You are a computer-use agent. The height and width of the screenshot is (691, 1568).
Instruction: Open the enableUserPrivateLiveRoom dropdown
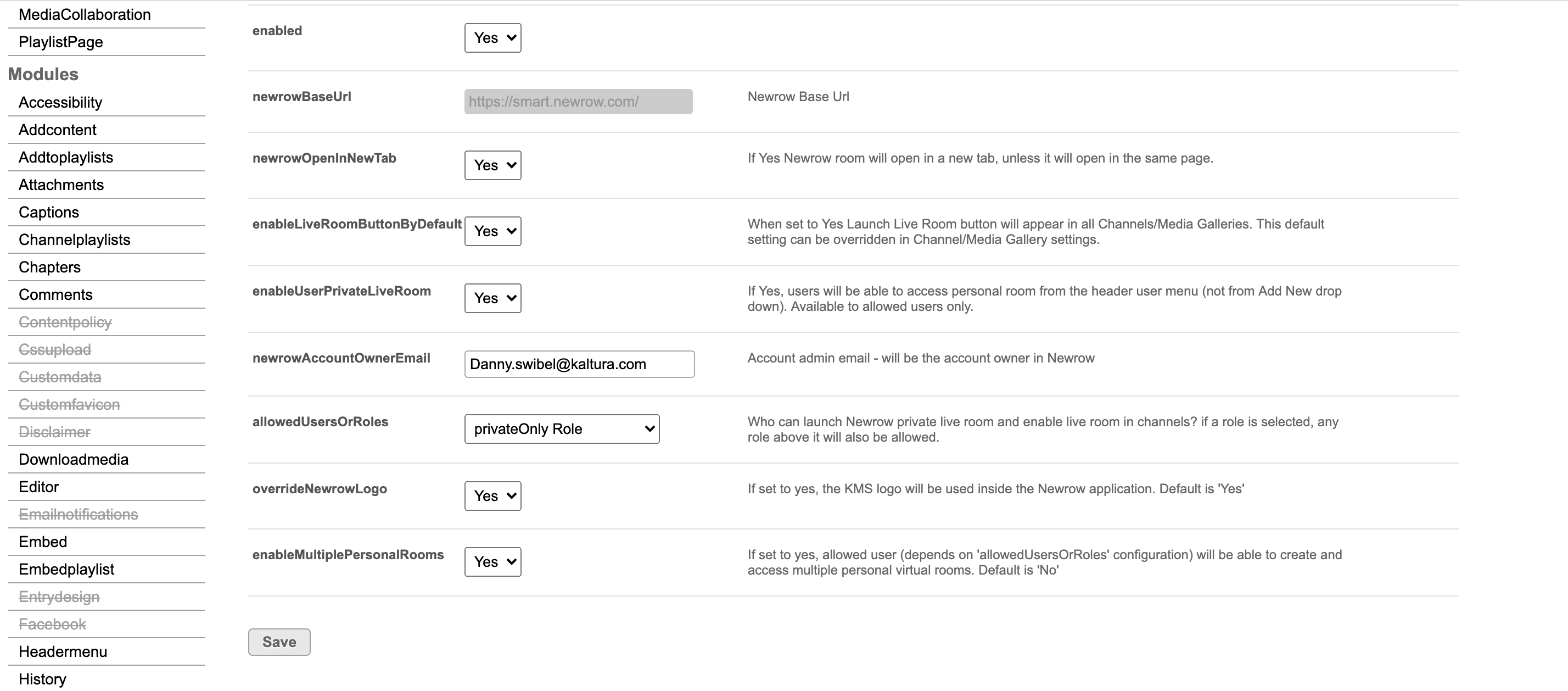pos(492,298)
